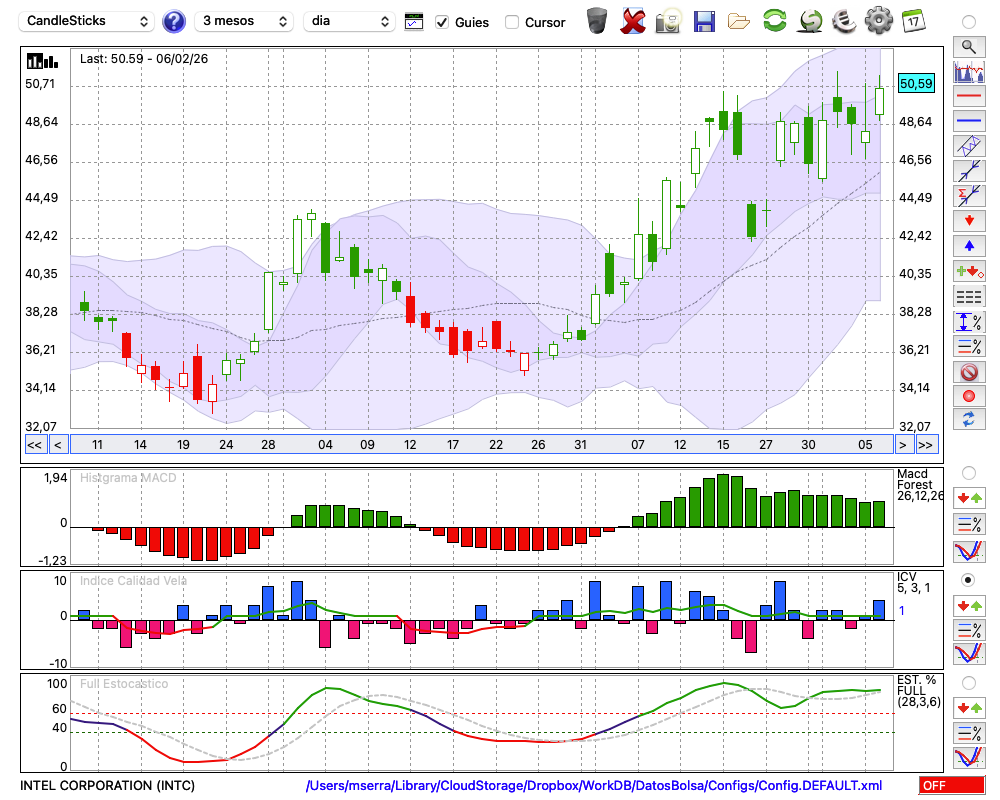Image resolution: width=1000 pixels, height=800 pixels.
Task: Open settings with the gear icon
Action: coord(878,21)
